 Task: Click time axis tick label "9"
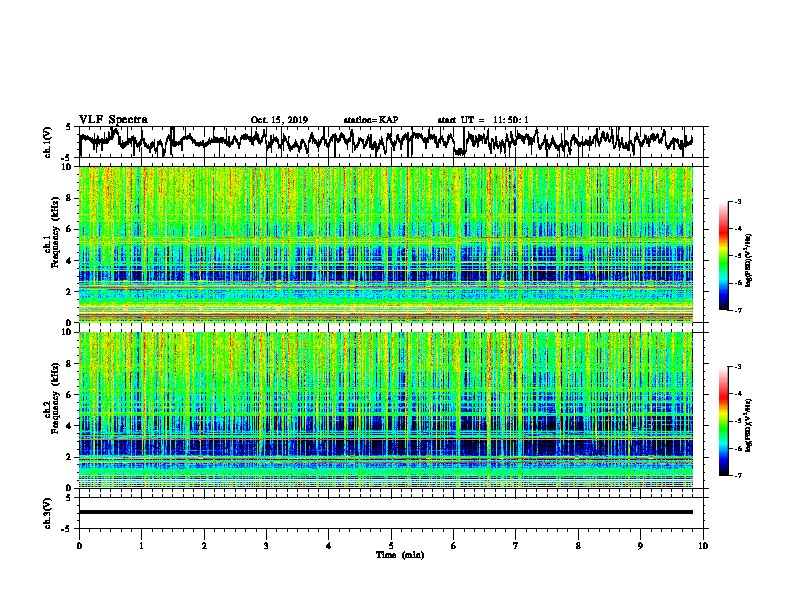[640, 546]
